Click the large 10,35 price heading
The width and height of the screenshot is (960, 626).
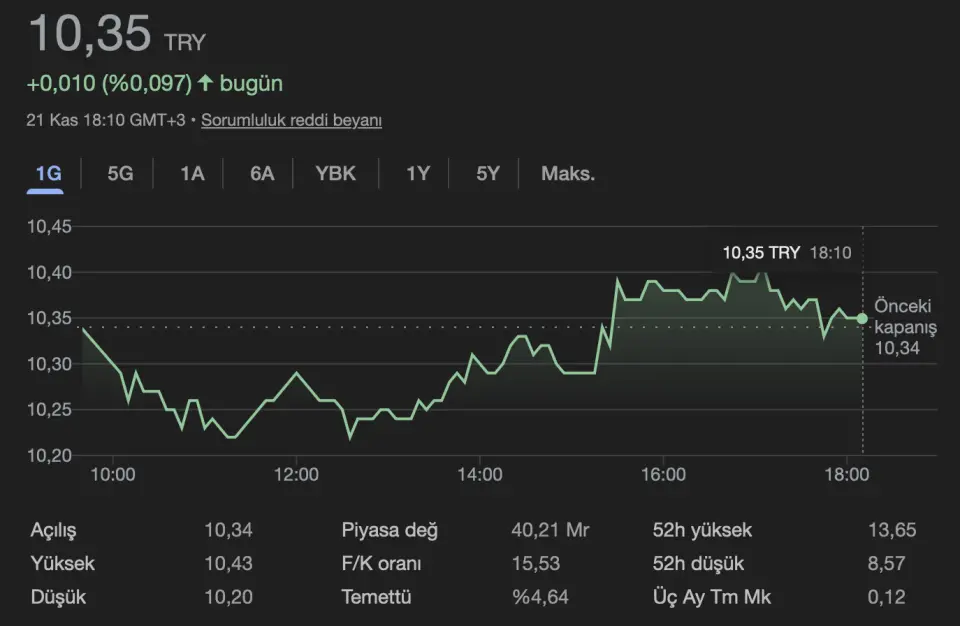tap(90, 34)
